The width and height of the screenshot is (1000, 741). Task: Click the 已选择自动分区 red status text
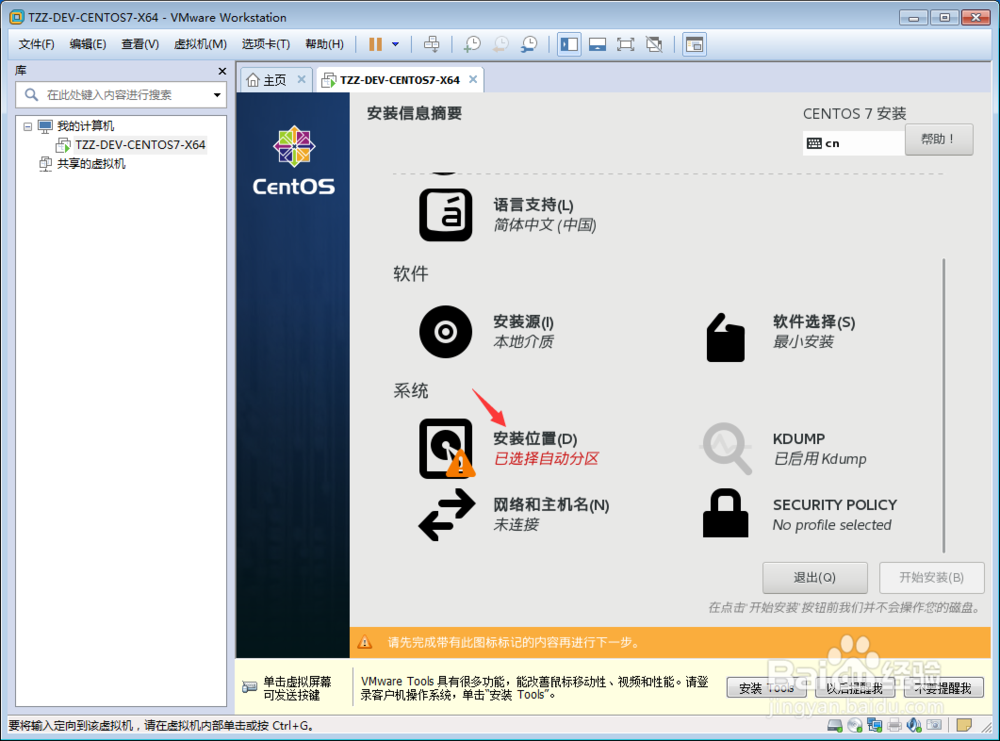pyautogui.click(x=547, y=459)
